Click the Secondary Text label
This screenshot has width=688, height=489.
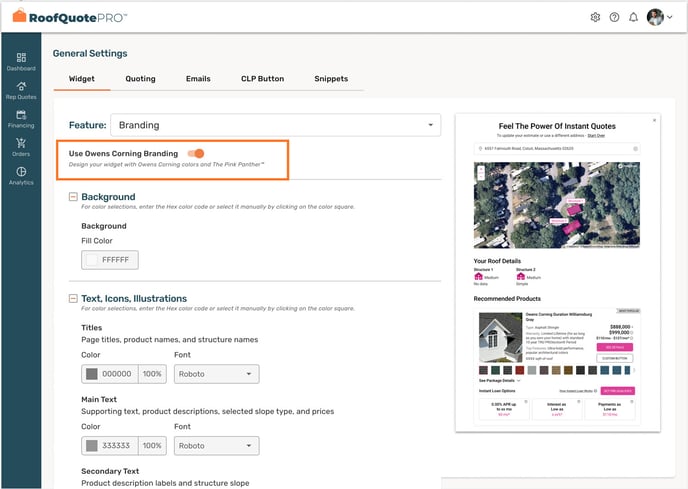pos(110,471)
